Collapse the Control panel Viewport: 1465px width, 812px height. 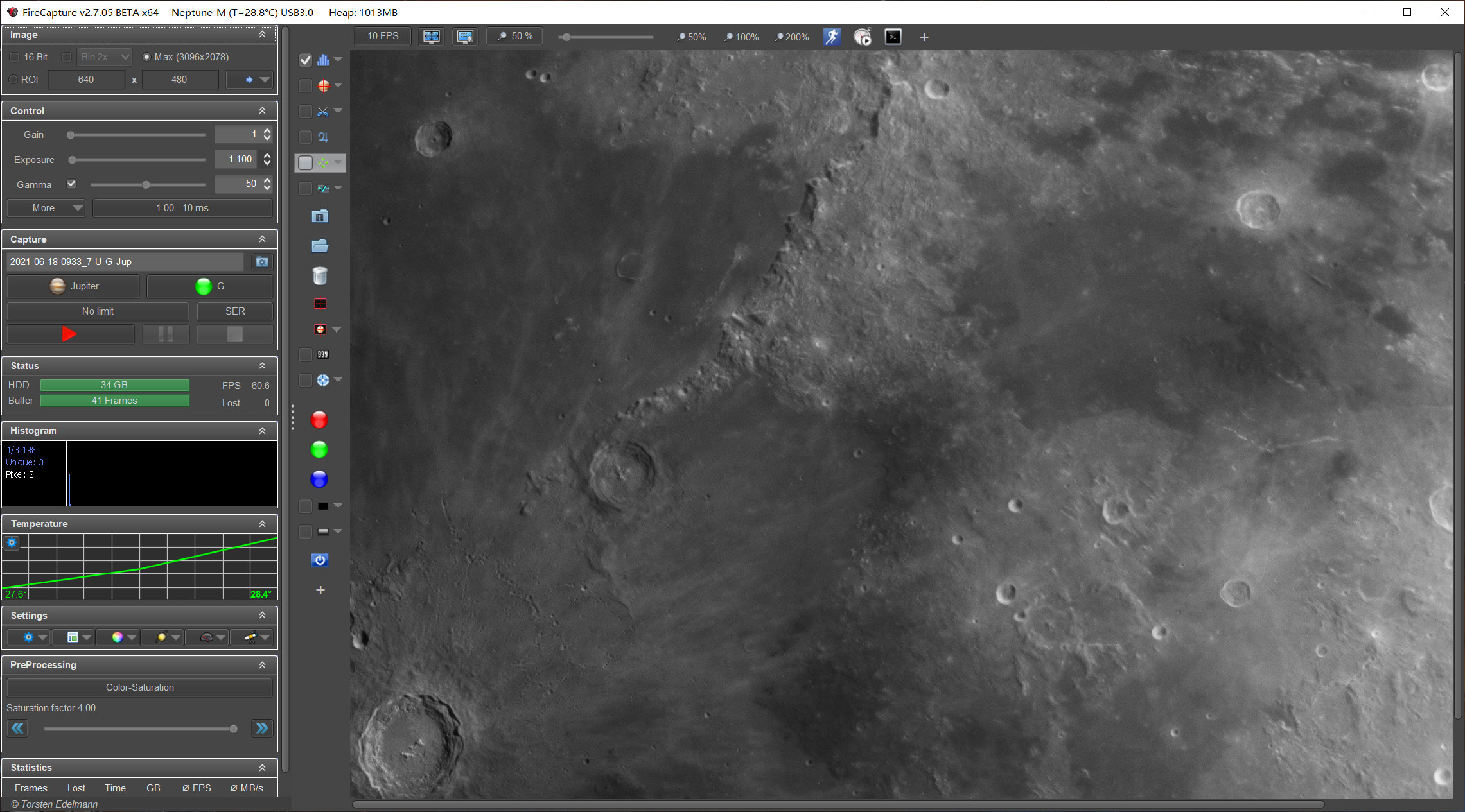(x=262, y=111)
